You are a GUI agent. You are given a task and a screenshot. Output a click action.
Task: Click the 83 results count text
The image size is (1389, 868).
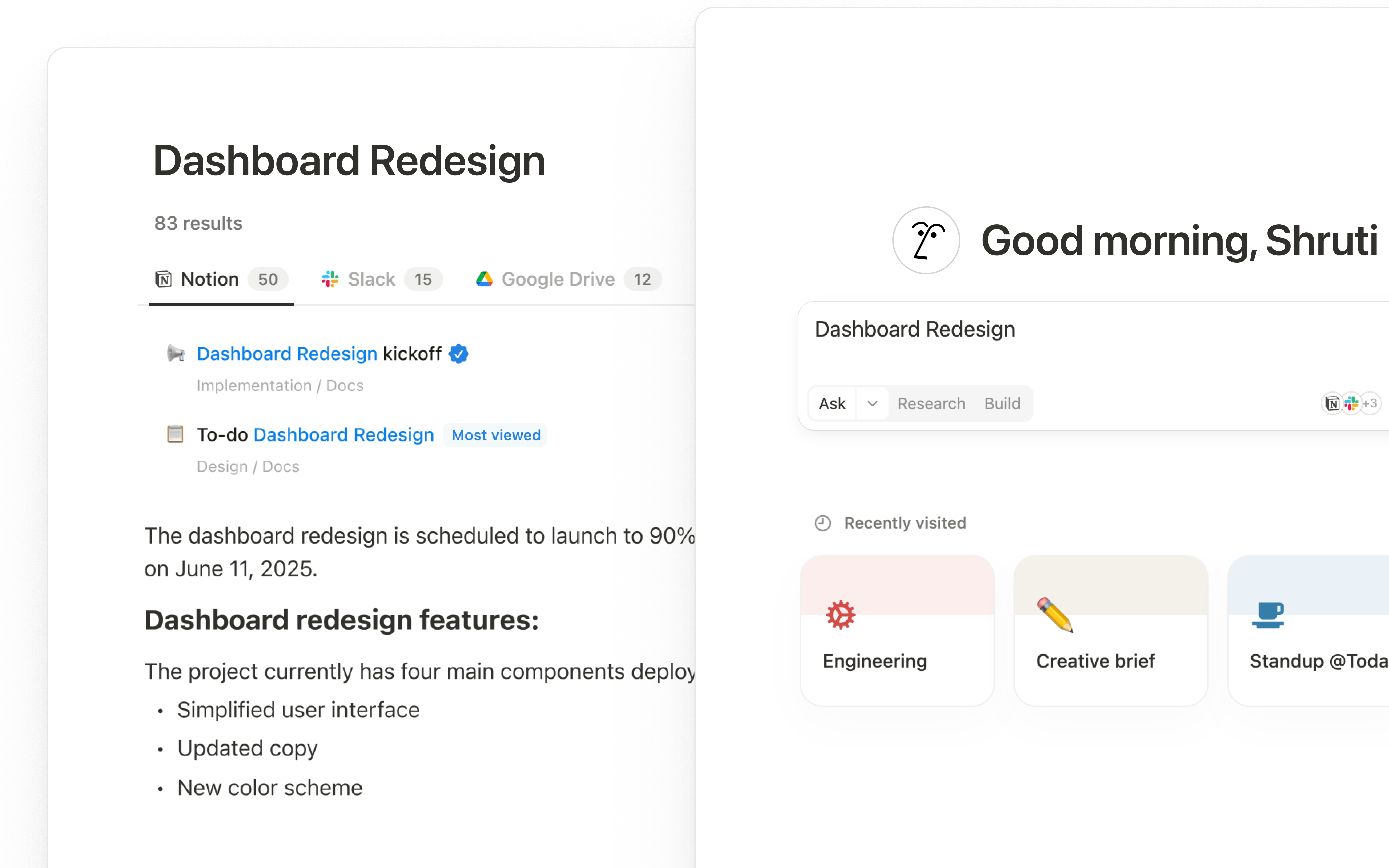pos(198,223)
